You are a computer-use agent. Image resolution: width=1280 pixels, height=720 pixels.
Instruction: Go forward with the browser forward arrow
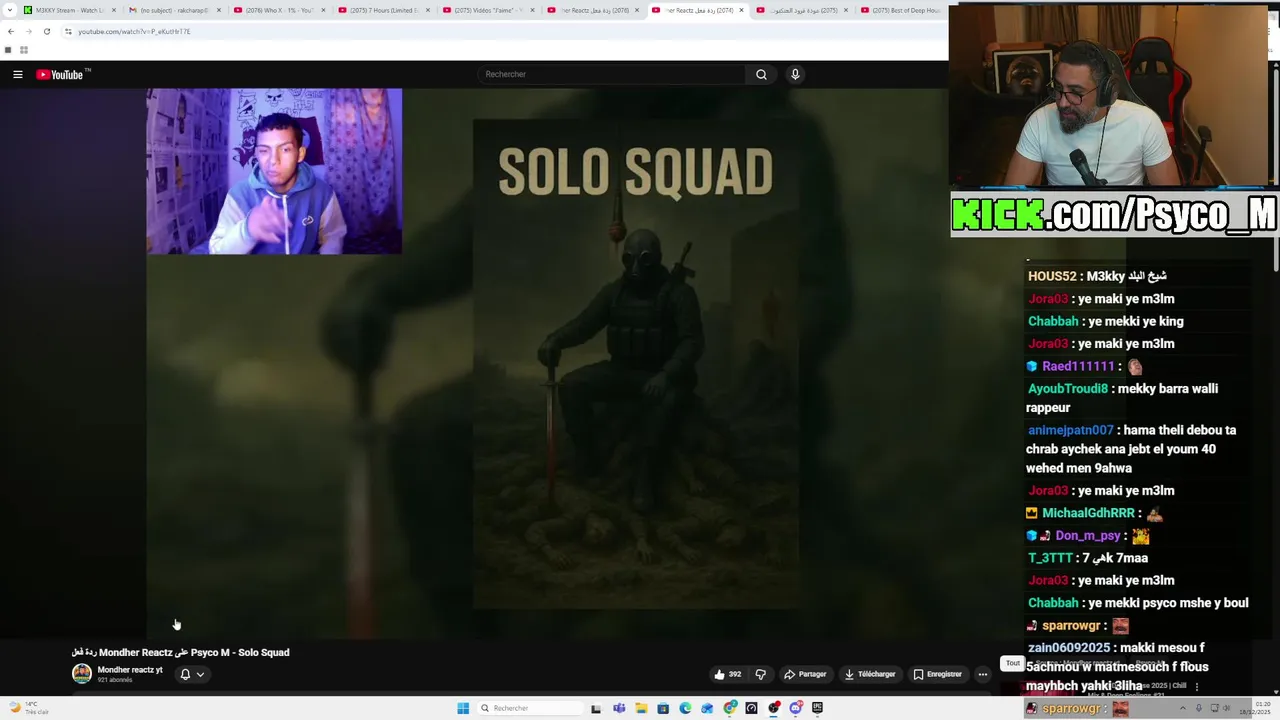click(x=29, y=31)
